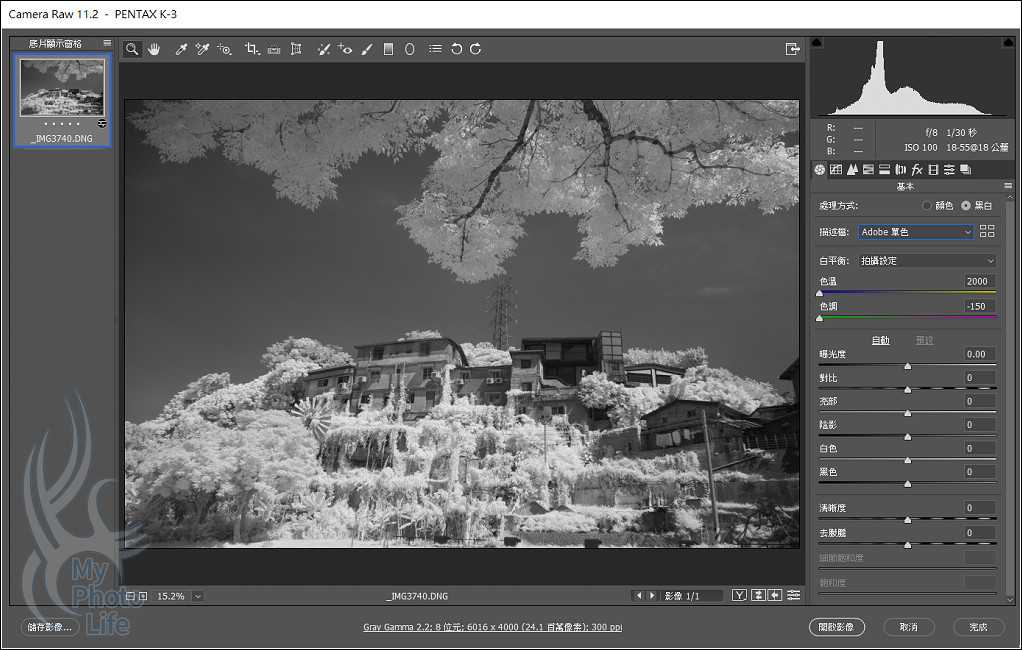The image size is (1022, 650).
Task: Toggle before/after view with the Y button
Action: click(739, 596)
